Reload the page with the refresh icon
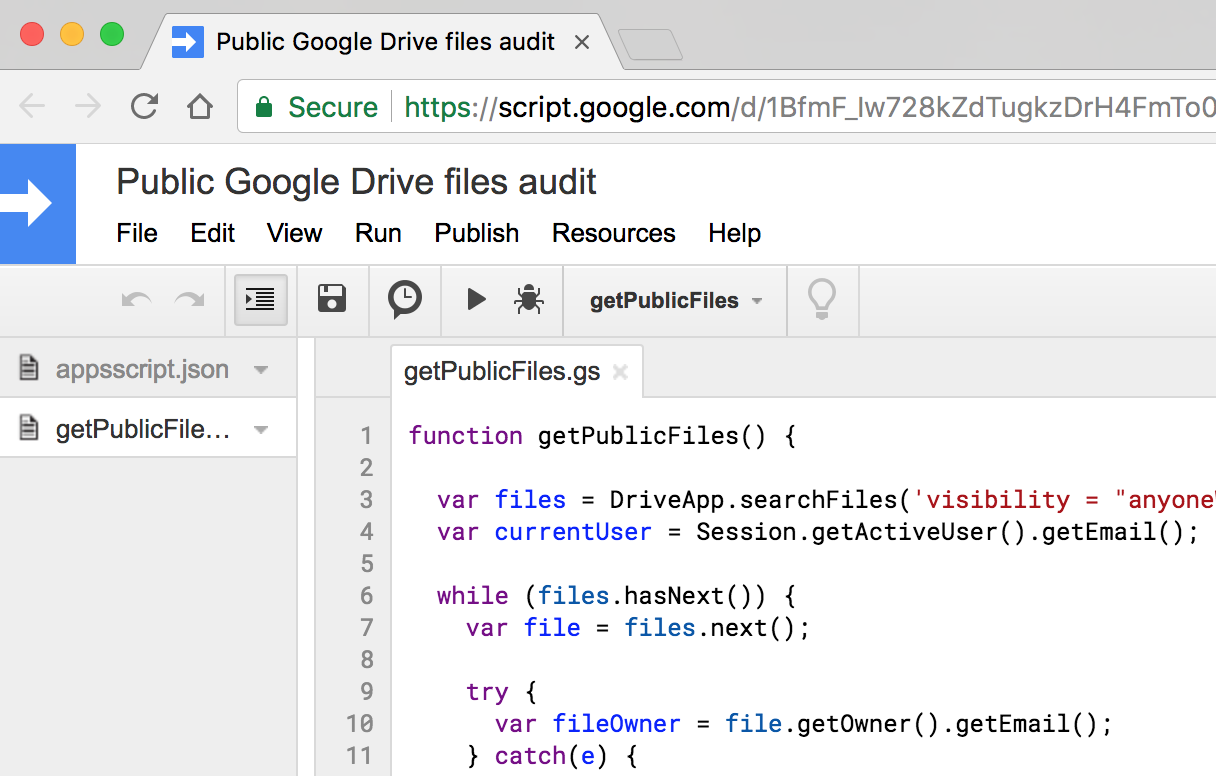 pyautogui.click(x=143, y=106)
